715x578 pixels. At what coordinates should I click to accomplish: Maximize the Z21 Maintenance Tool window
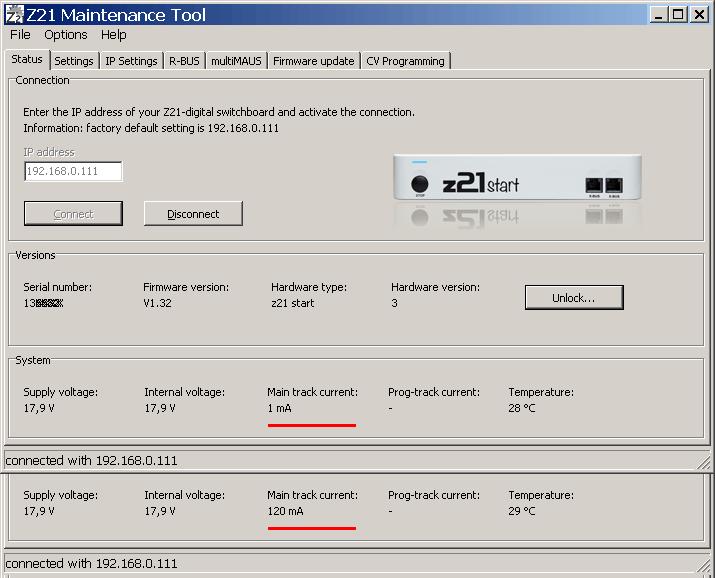coord(678,15)
